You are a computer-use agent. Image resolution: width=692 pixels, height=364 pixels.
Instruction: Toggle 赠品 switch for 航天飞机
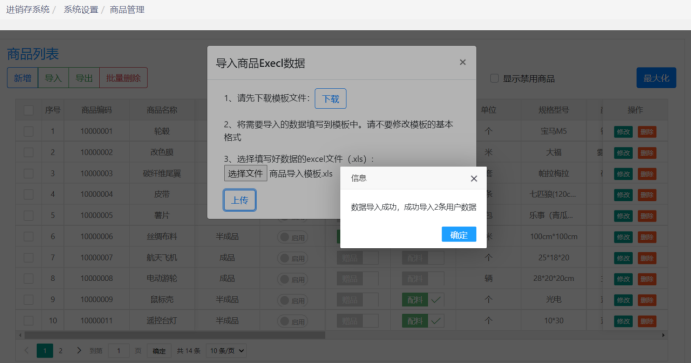click(357, 258)
